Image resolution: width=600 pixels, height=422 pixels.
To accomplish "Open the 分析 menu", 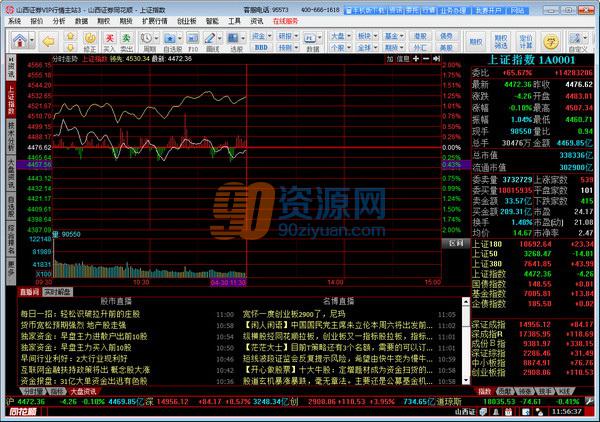I will [x=59, y=21].
